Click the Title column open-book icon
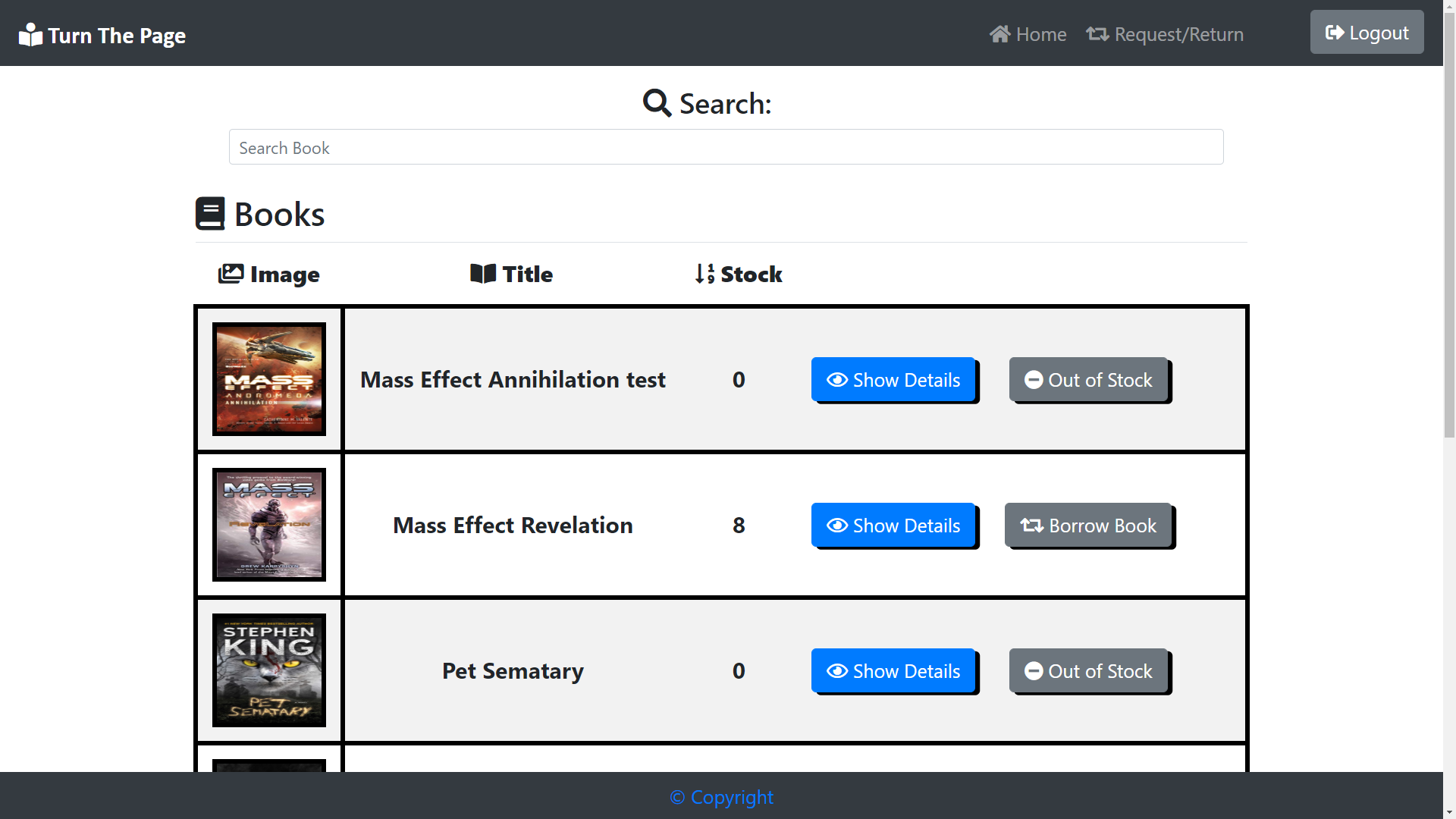1456x819 pixels. [x=483, y=274]
